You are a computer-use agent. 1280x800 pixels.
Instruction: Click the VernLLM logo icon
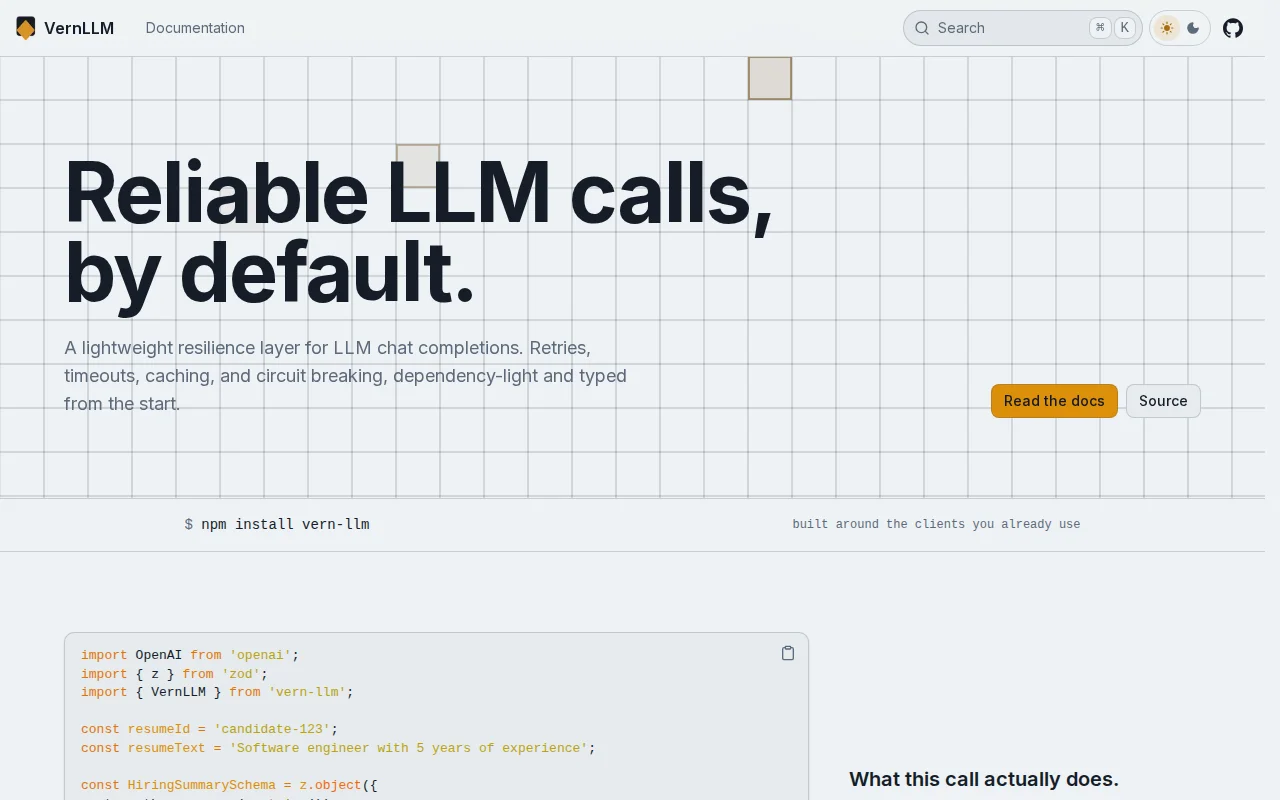point(26,28)
